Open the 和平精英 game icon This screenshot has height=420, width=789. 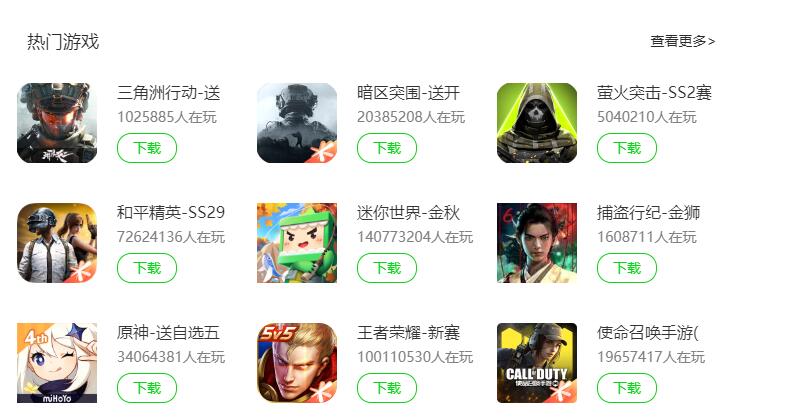click(57, 243)
